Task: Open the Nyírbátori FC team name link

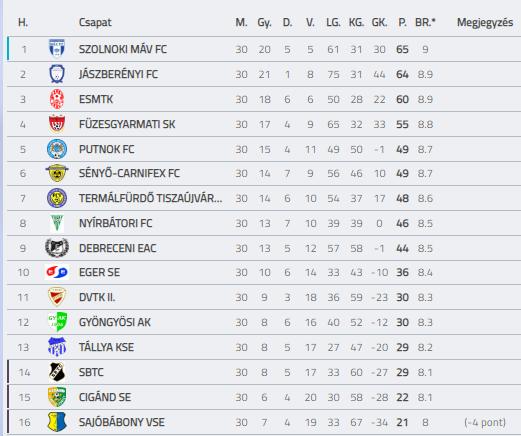Action: [115, 223]
